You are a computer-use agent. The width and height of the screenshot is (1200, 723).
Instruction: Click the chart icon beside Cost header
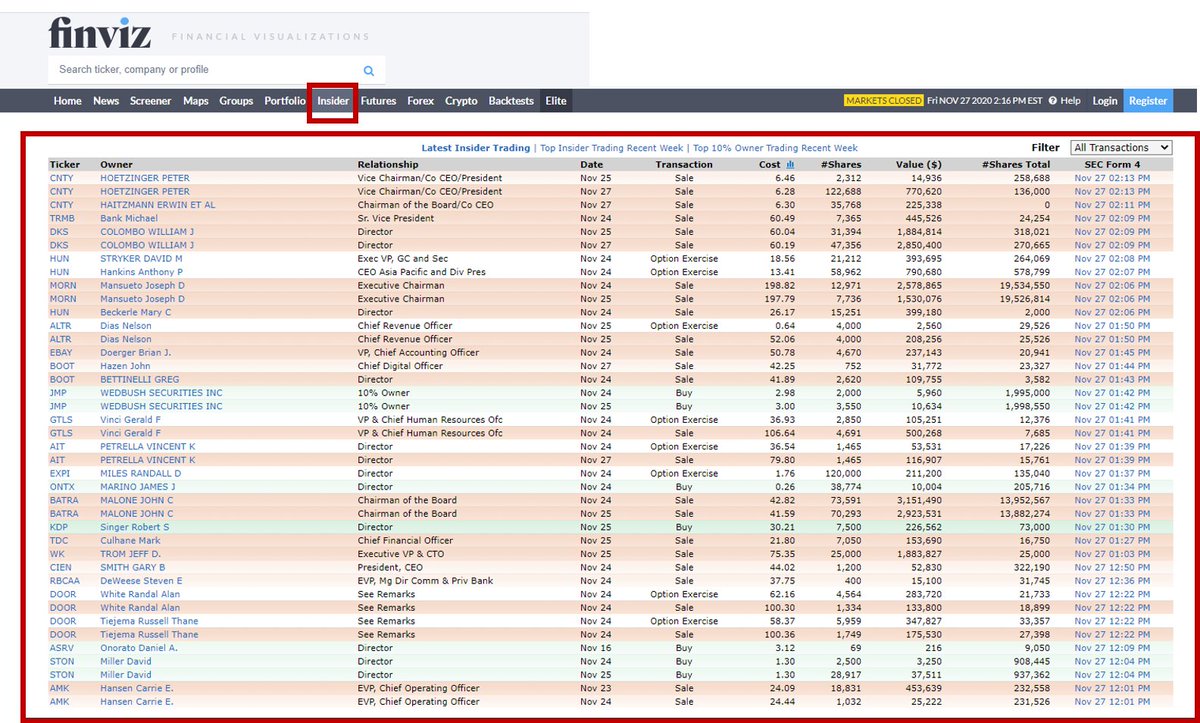pos(790,164)
